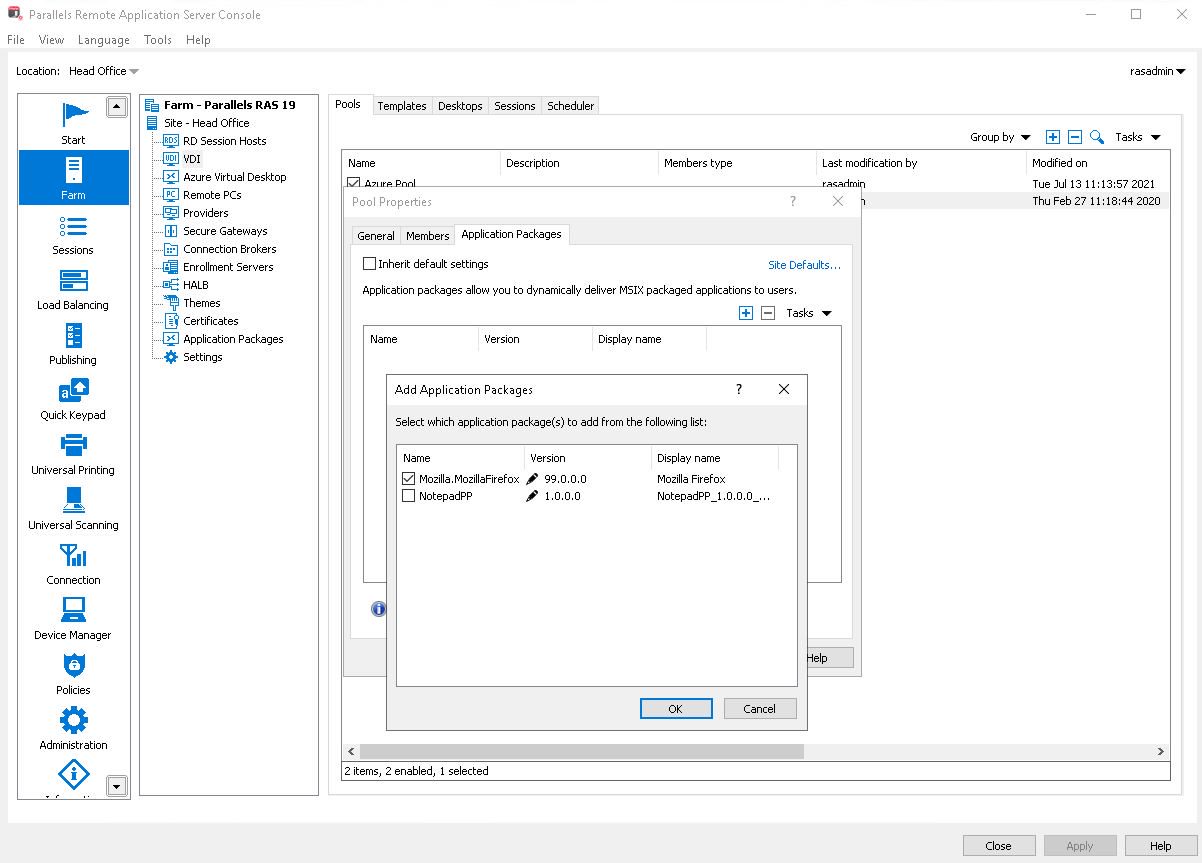Select Enrollment Servers in the tree
1202x863 pixels.
tap(228, 267)
